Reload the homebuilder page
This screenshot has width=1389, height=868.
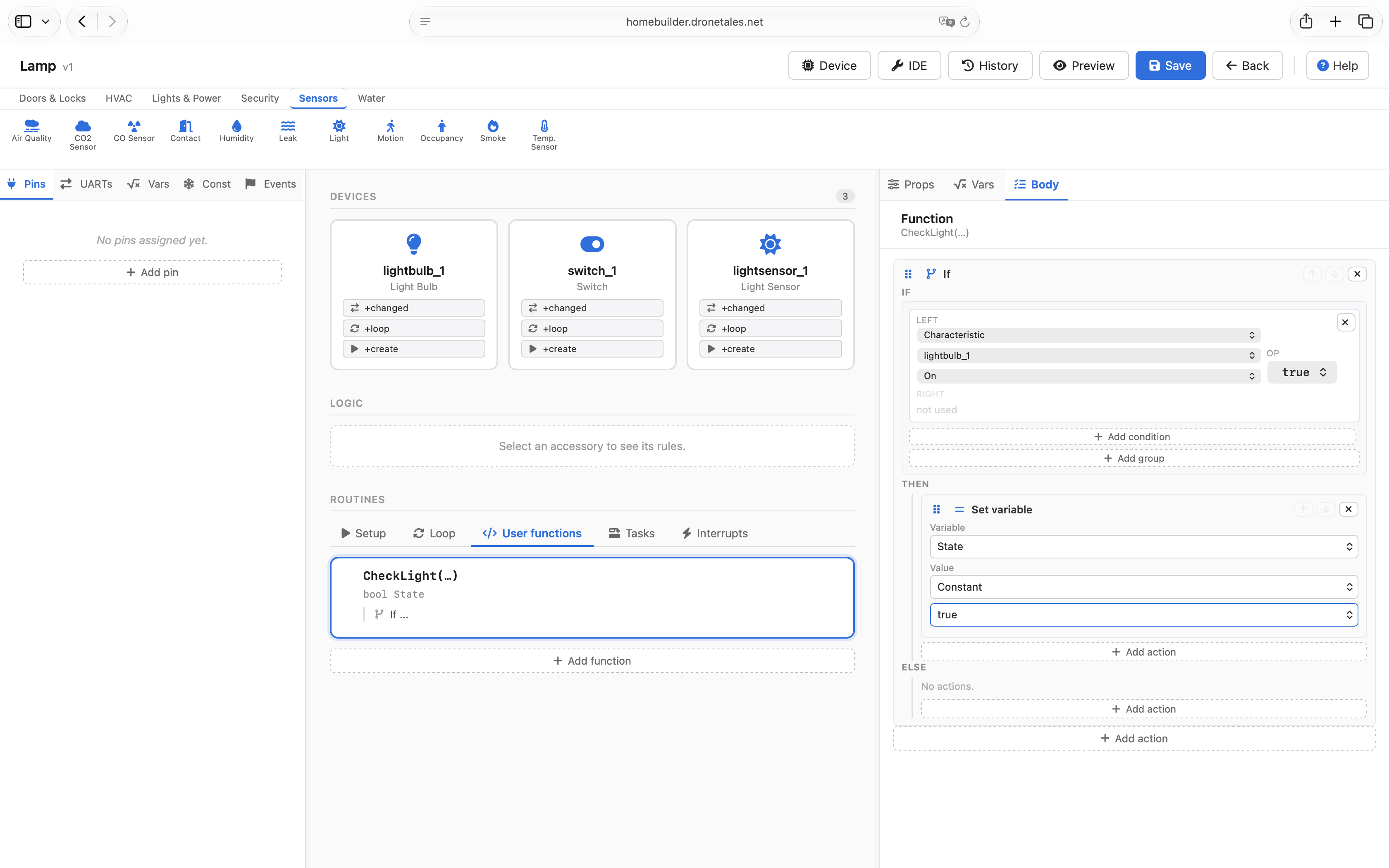point(965,21)
